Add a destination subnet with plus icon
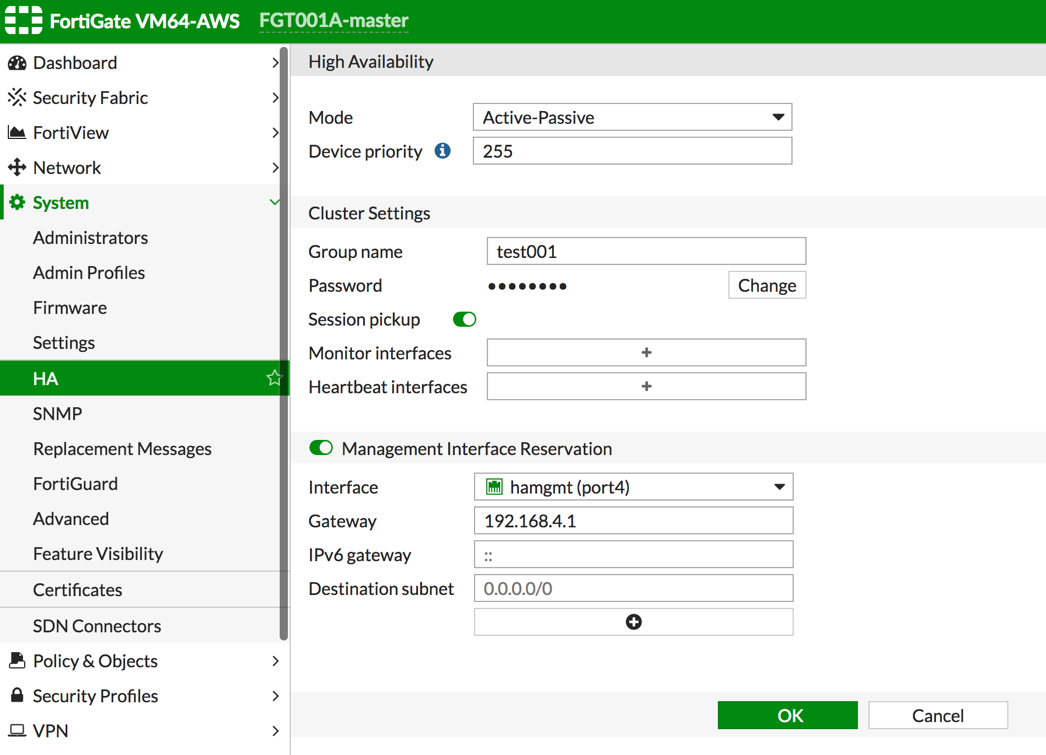The height and width of the screenshot is (755, 1046). (633, 622)
